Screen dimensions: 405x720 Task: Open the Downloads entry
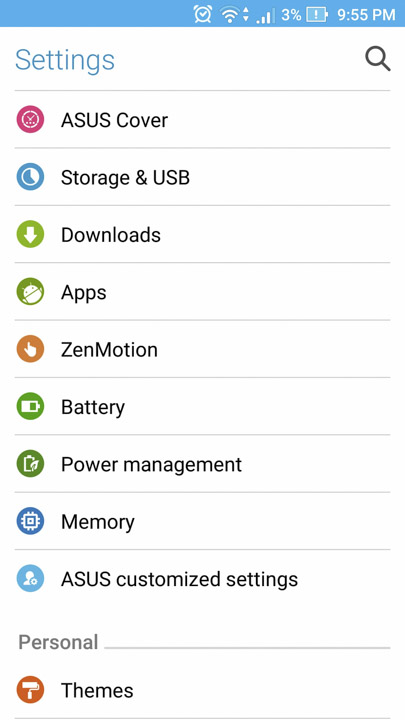tap(202, 234)
